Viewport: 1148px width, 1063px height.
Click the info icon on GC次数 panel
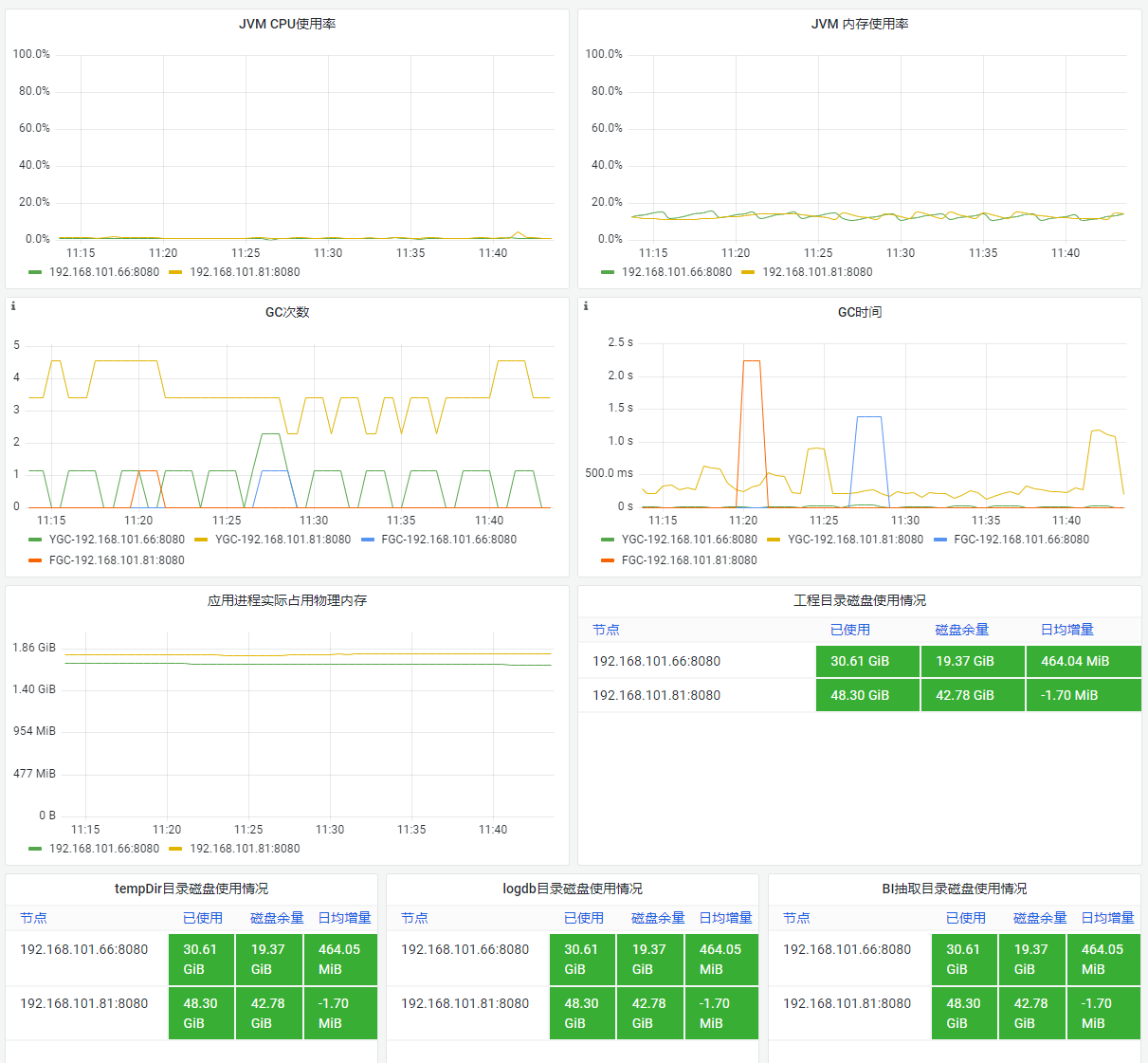tap(12, 306)
